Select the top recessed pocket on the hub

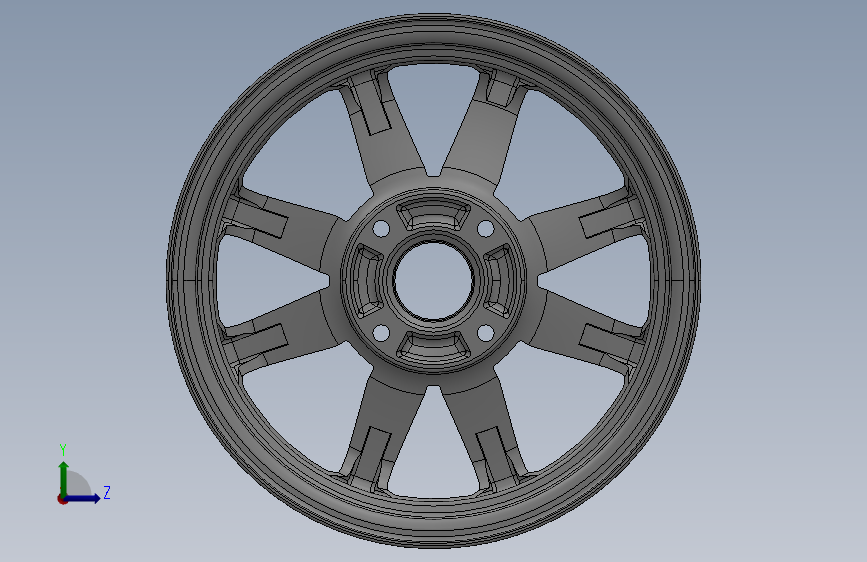pos(434,216)
